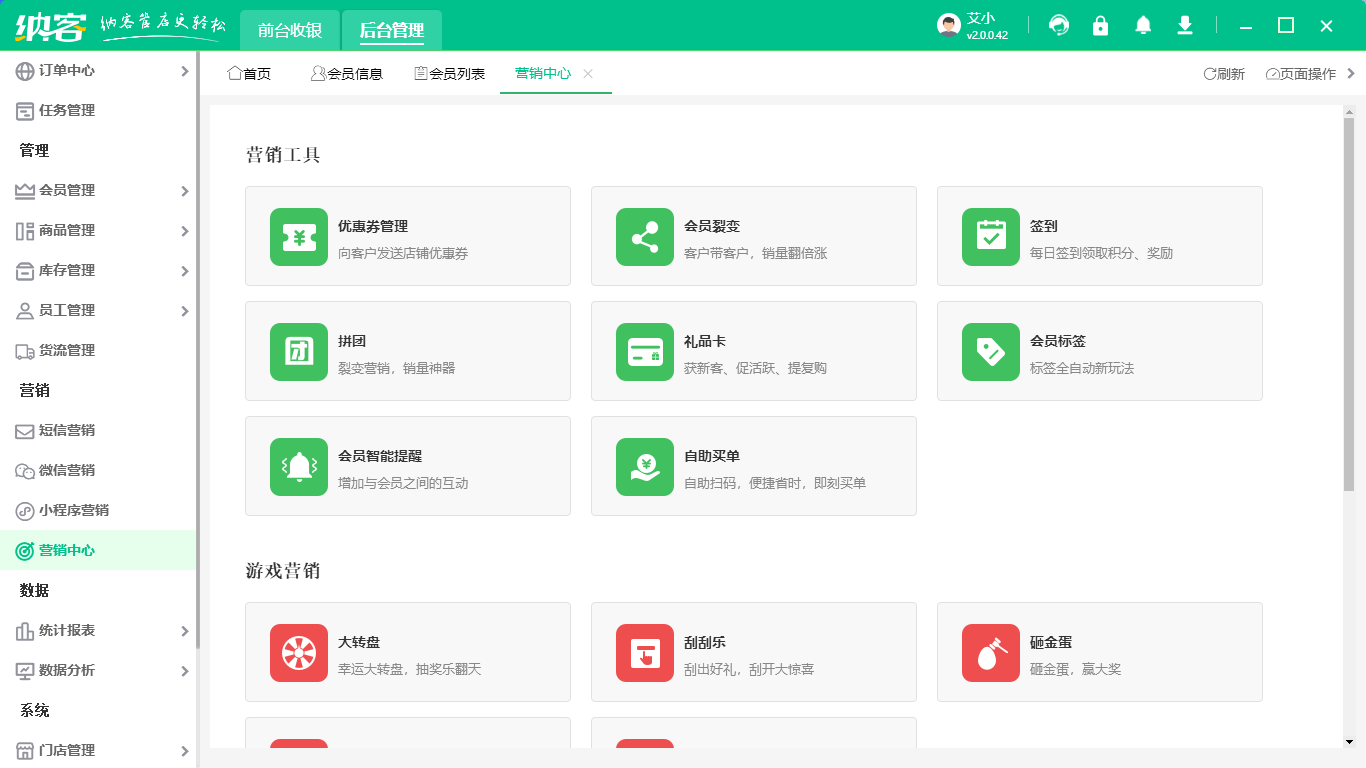This screenshot has height=768, width=1366.
Task: Select the 刮刮乐 scratch card icon
Action: pos(644,652)
